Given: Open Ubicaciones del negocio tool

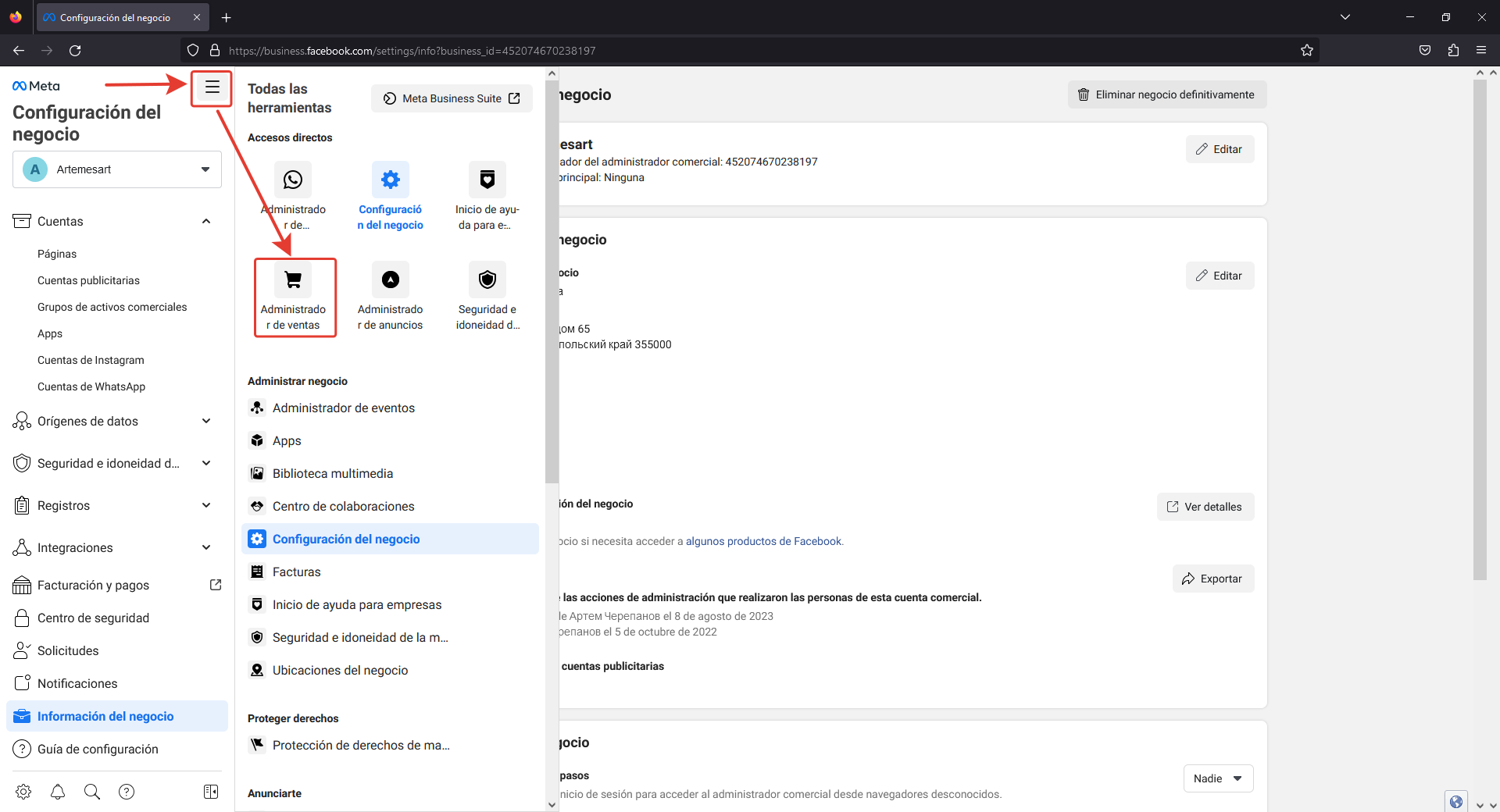Looking at the screenshot, I should click(x=390, y=670).
